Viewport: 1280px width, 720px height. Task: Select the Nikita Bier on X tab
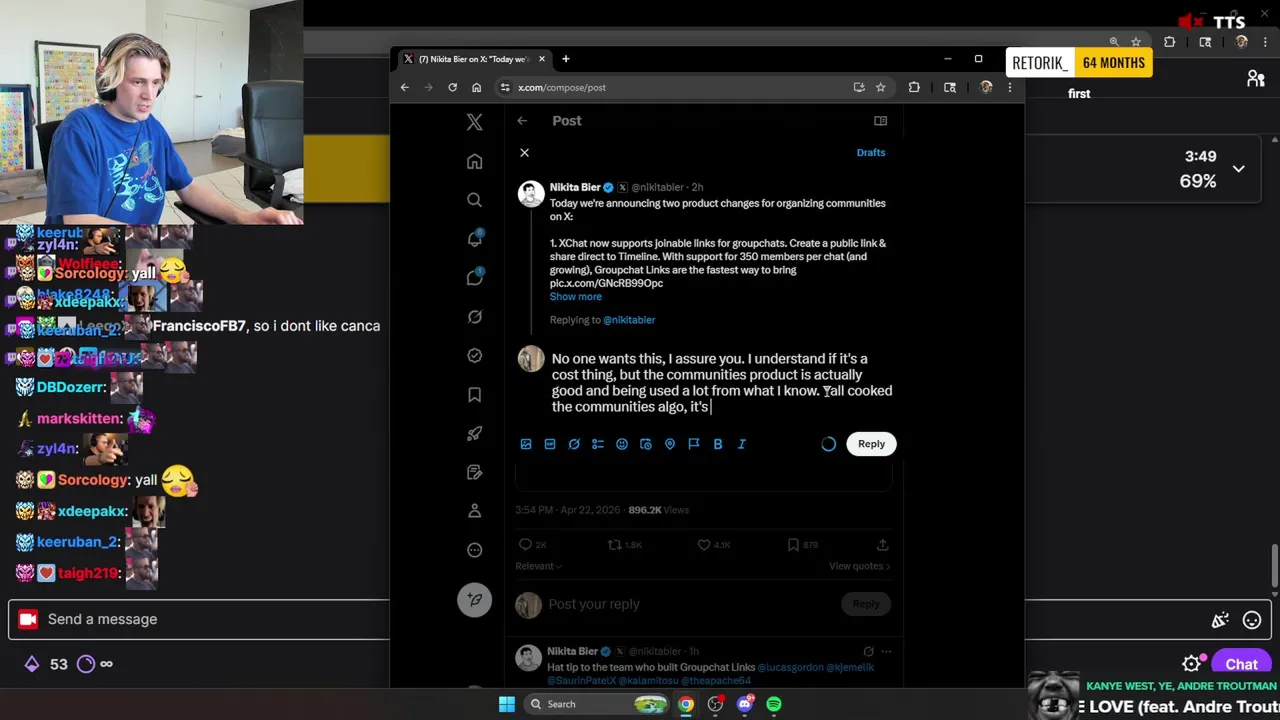(x=473, y=59)
